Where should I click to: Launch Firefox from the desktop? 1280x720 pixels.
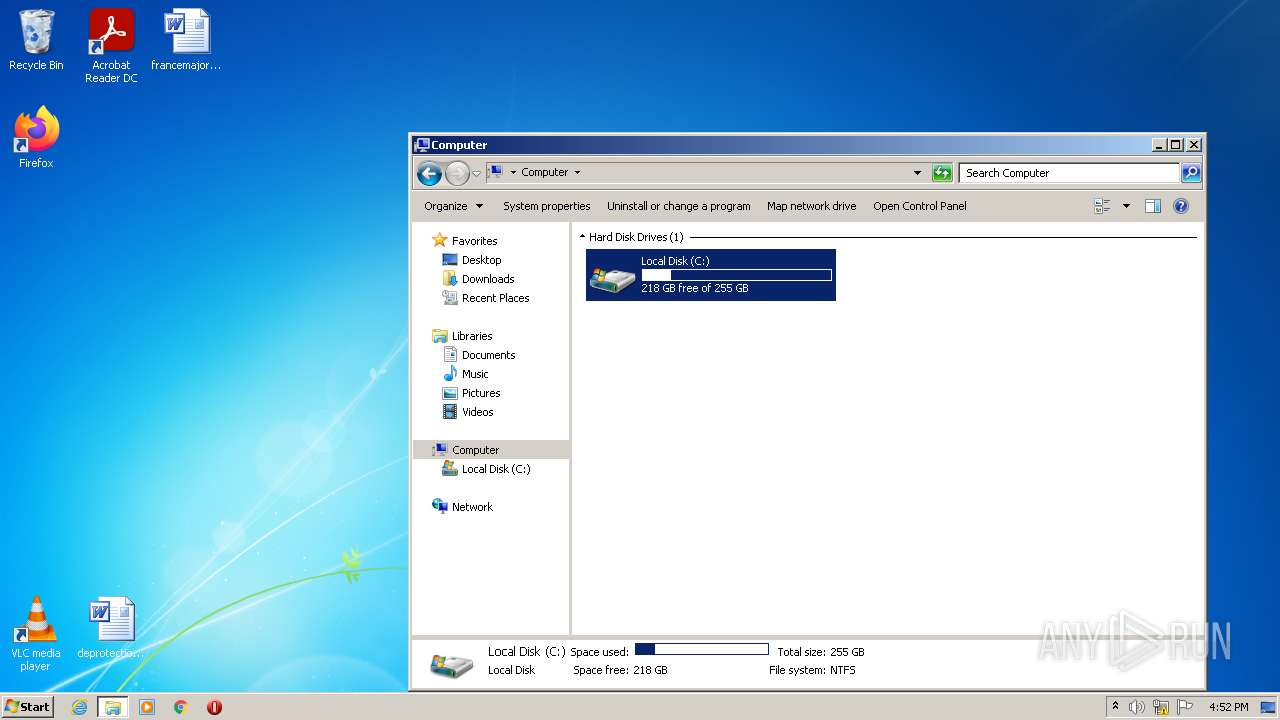(36, 137)
